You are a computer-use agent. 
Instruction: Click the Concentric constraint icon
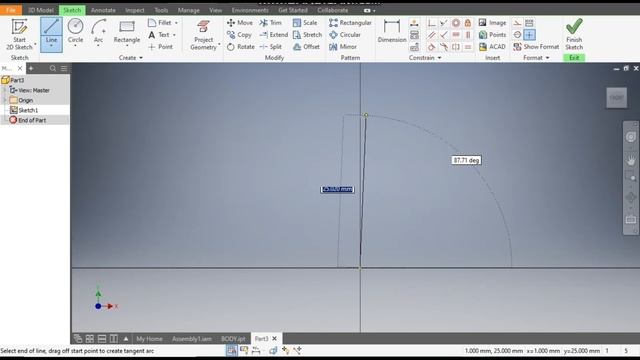click(x=456, y=23)
